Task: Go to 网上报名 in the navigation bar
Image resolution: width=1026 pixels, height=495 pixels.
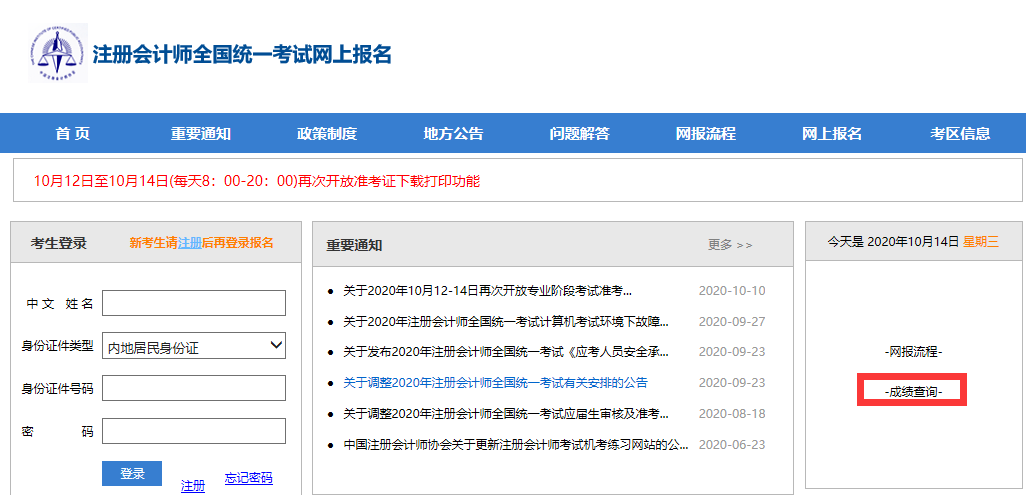Action: coord(832,134)
